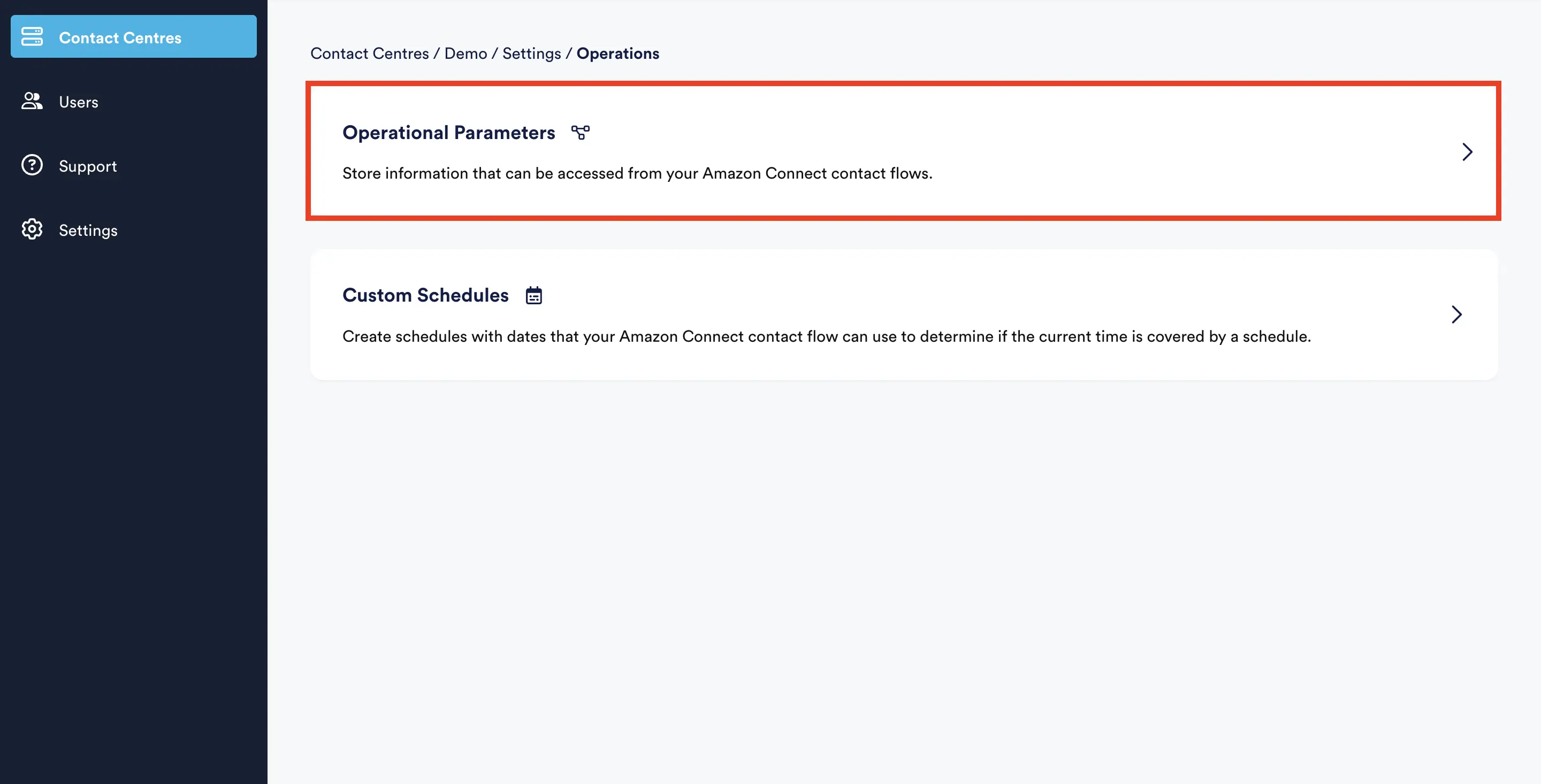Switch to the Settings breadcrumb section
The height and width of the screenshot is (784, 1541).
[x=531, y=53]
